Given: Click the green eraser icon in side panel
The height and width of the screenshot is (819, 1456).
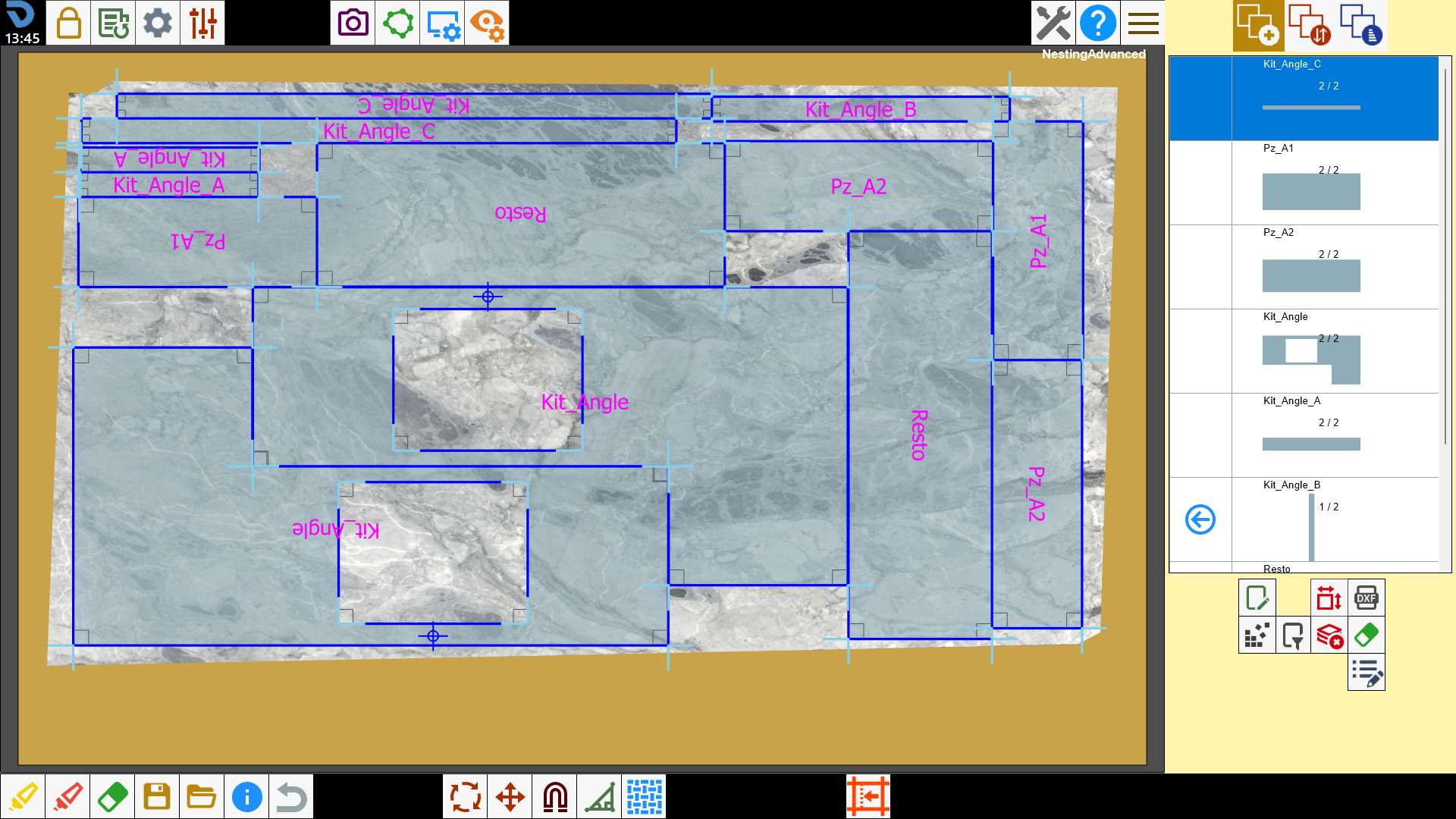Looking at the screenshot, I should click(x=1367, y=635).
